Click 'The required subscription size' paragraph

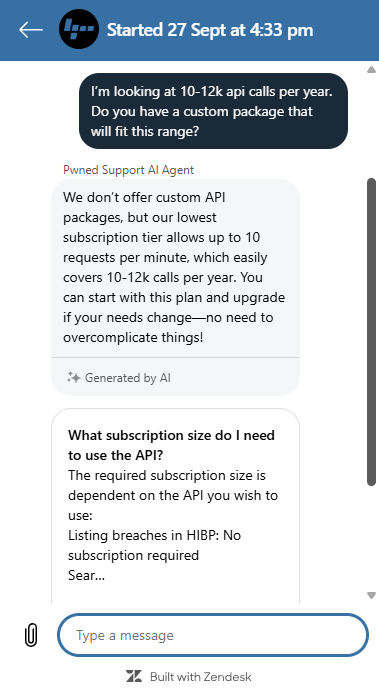[173, 495]
